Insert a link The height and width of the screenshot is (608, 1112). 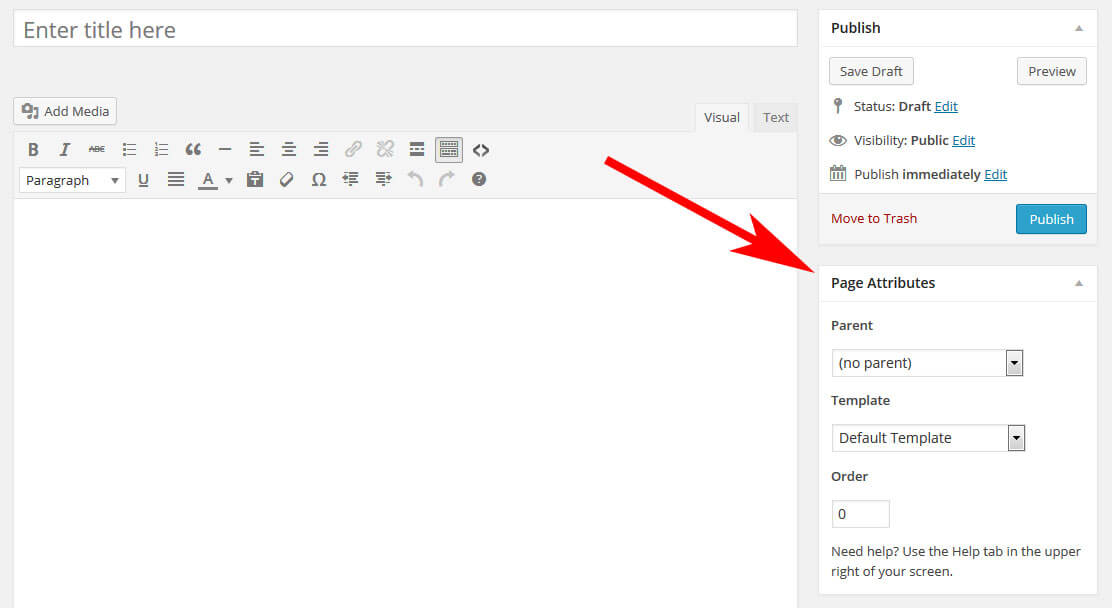353,149
